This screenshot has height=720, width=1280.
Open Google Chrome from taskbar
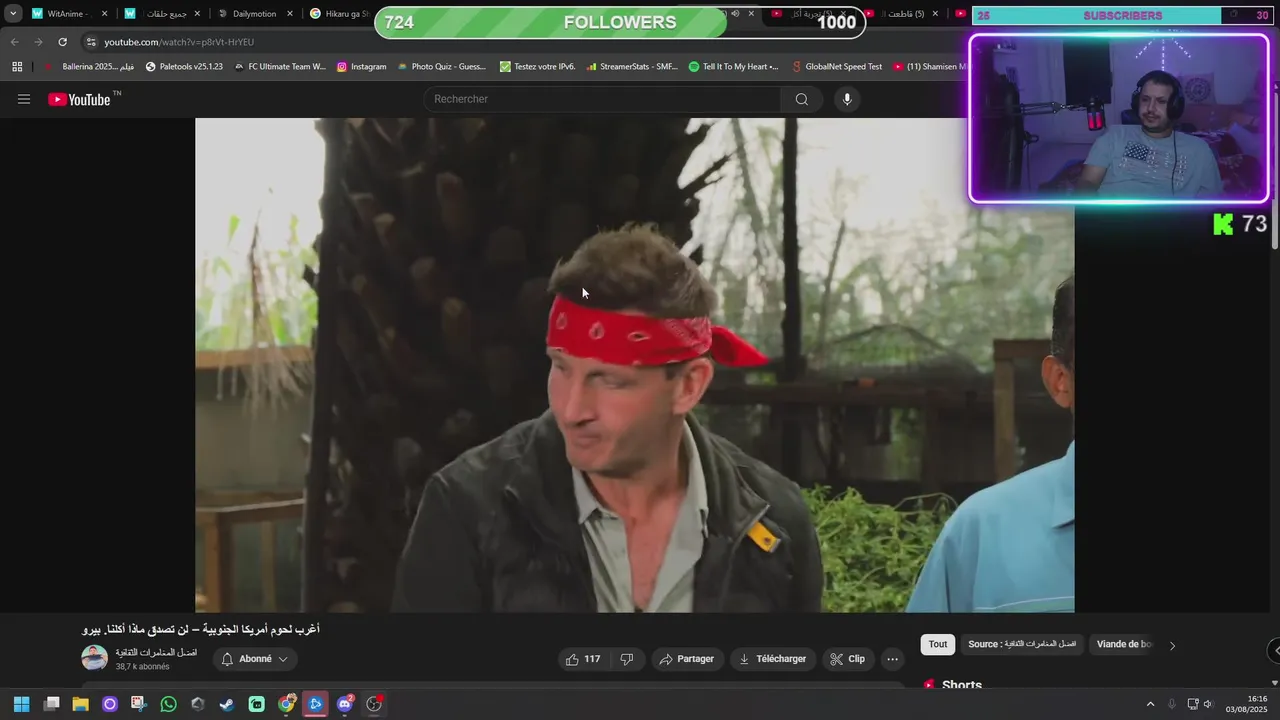[287, 704]
